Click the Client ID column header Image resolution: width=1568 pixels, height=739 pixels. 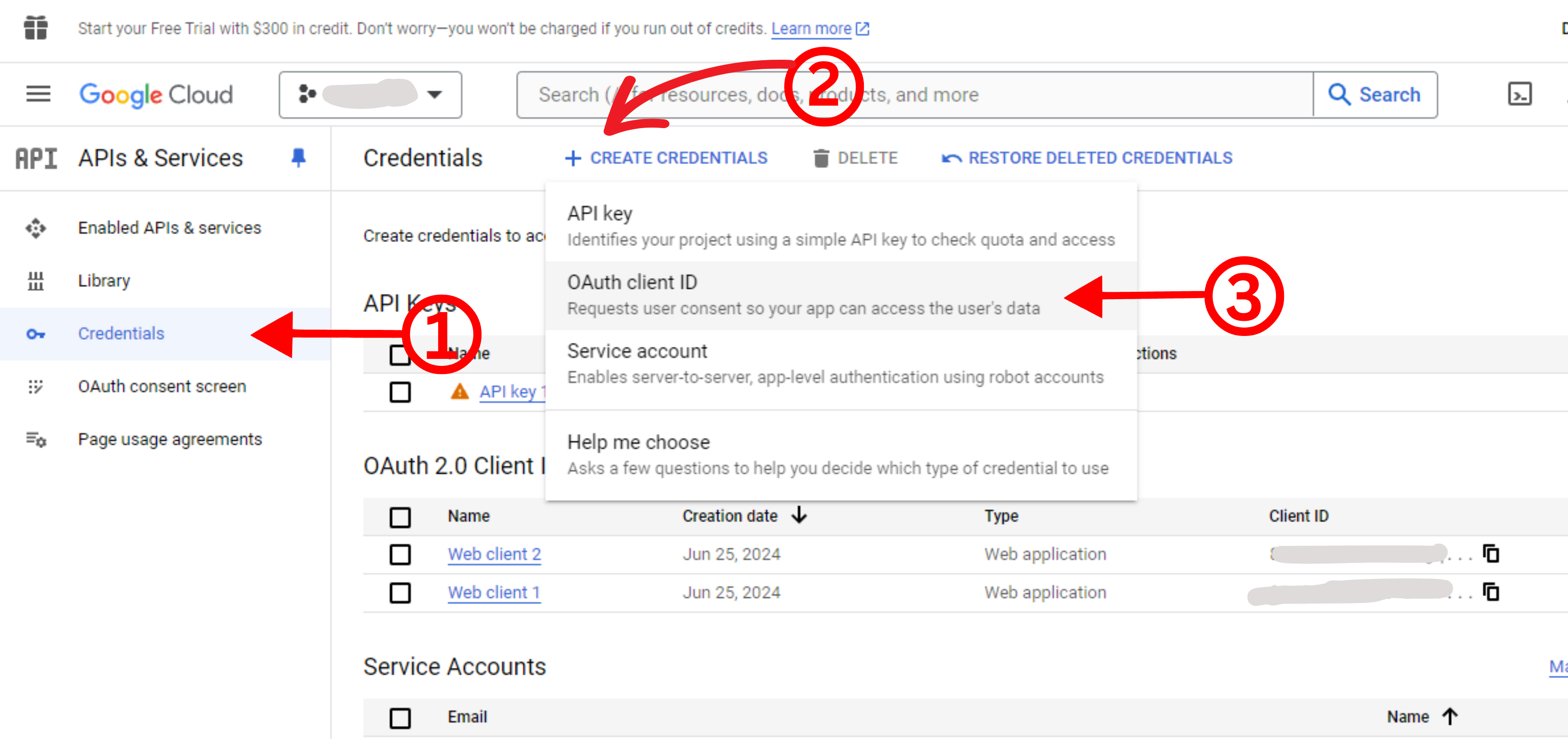coord(1298,516)
